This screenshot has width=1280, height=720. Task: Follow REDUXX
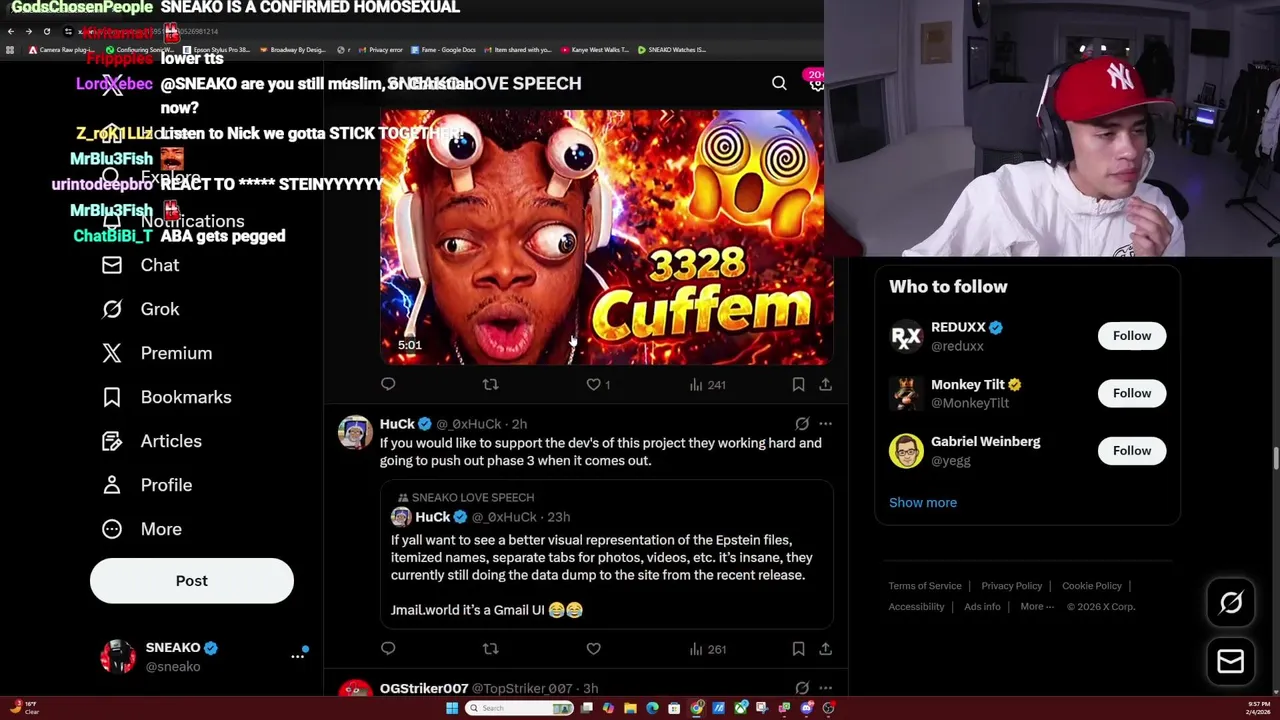coord(1132,336)
